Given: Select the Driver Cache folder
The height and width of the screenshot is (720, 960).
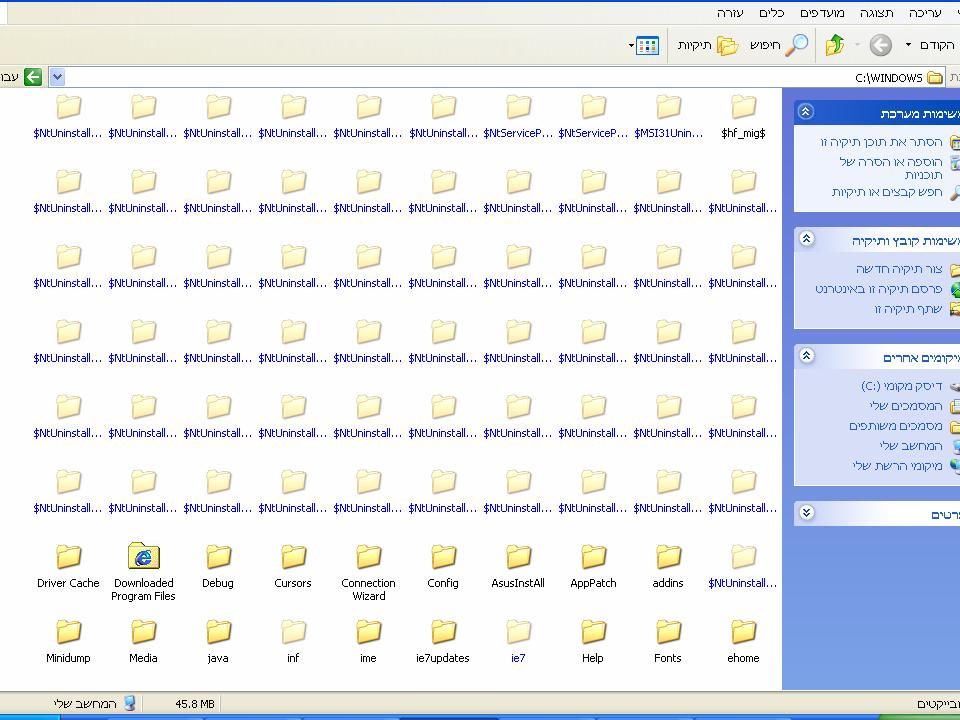Looking at the screenshot, I should (68, 557).
